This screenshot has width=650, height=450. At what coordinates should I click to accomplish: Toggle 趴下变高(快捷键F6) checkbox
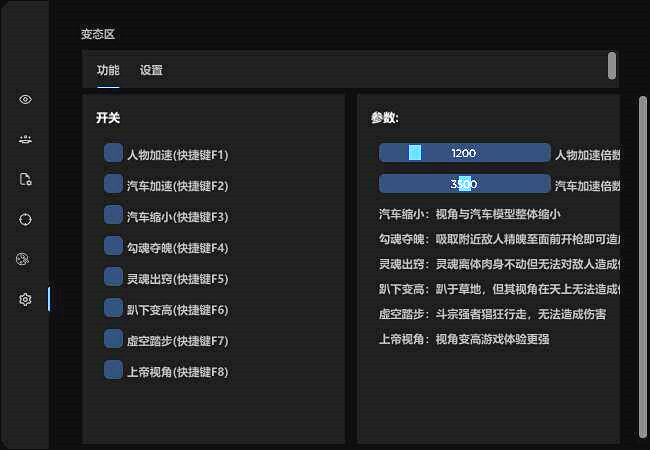113,308
